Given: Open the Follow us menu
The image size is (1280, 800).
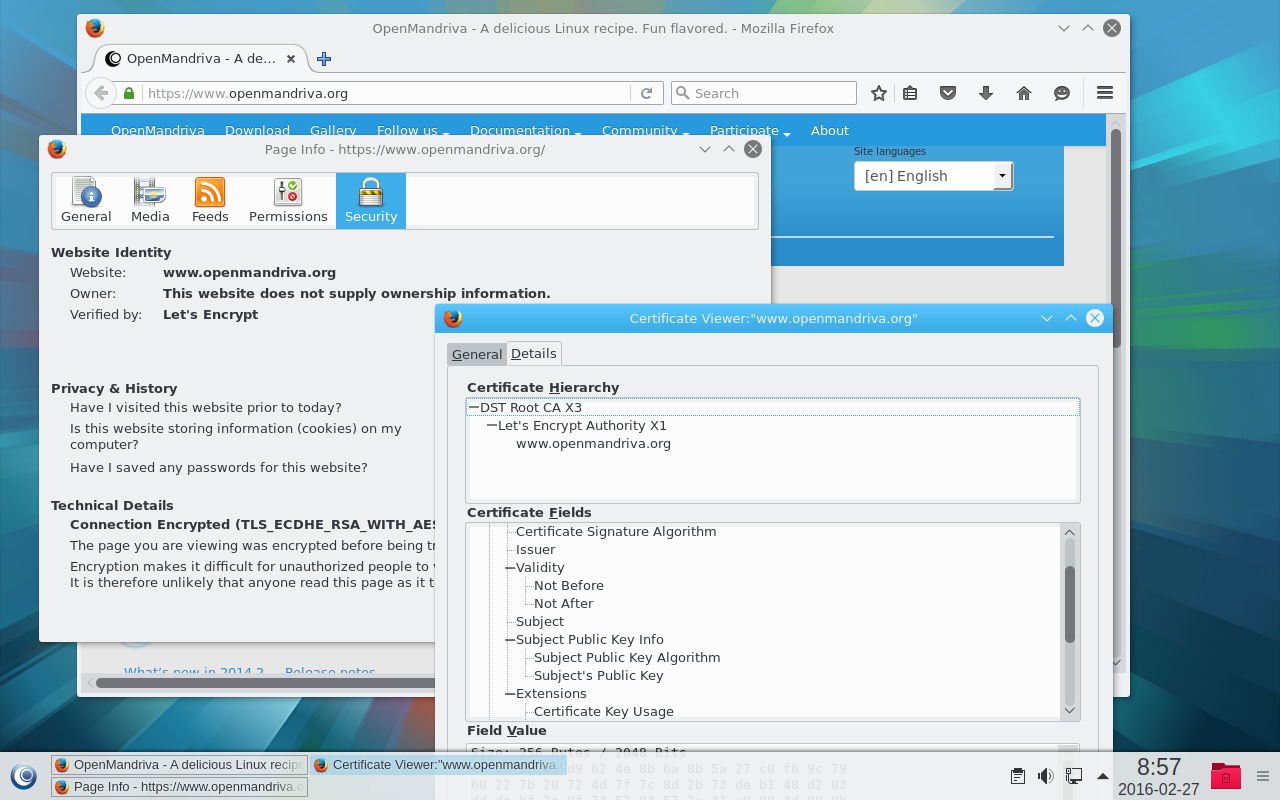Looking at the screenshot, I should 413,130.
